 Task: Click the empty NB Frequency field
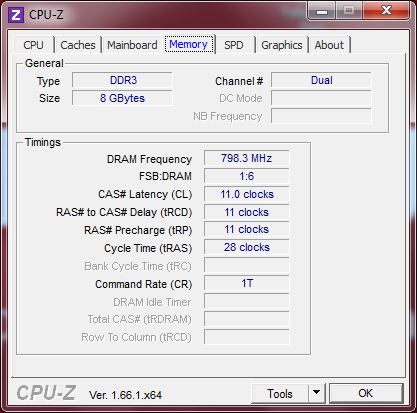321,116
